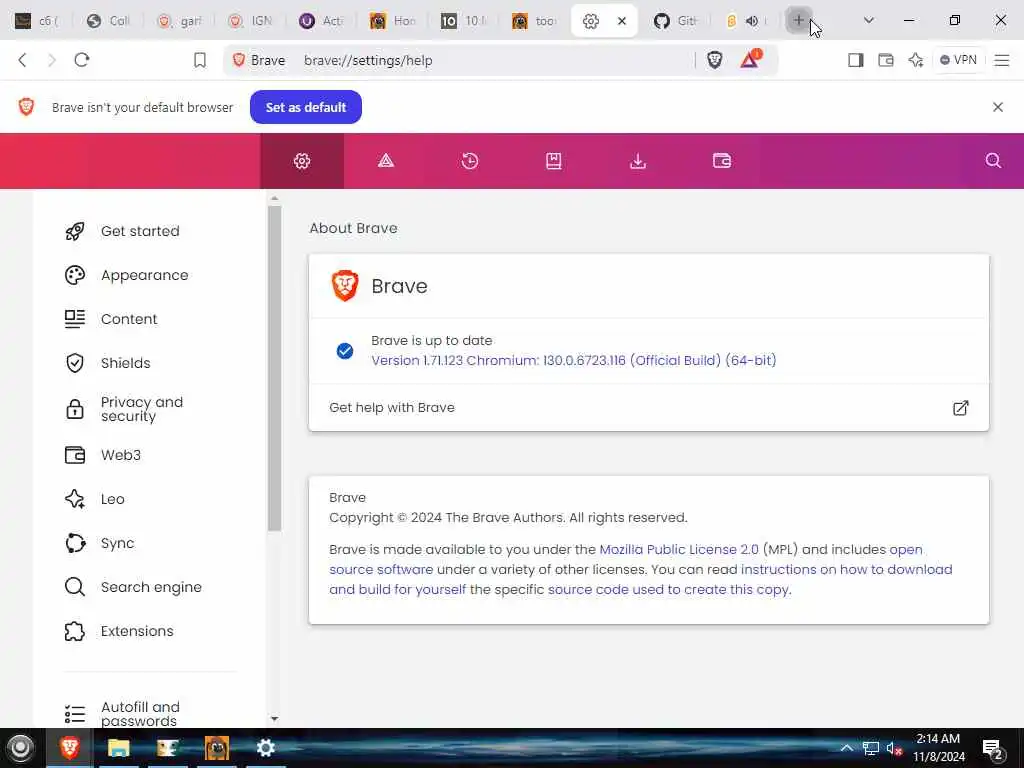Switch to the IGN tab
The image size is (1024, 768).
(250, 21)
